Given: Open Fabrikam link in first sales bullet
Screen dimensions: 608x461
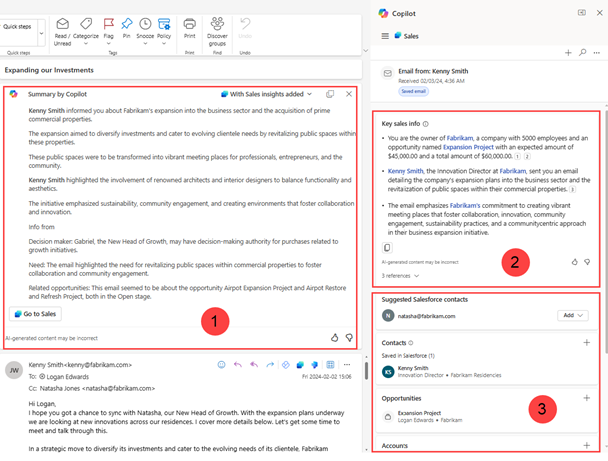Looking at the screenshot, I should click(x=460, y=138).
